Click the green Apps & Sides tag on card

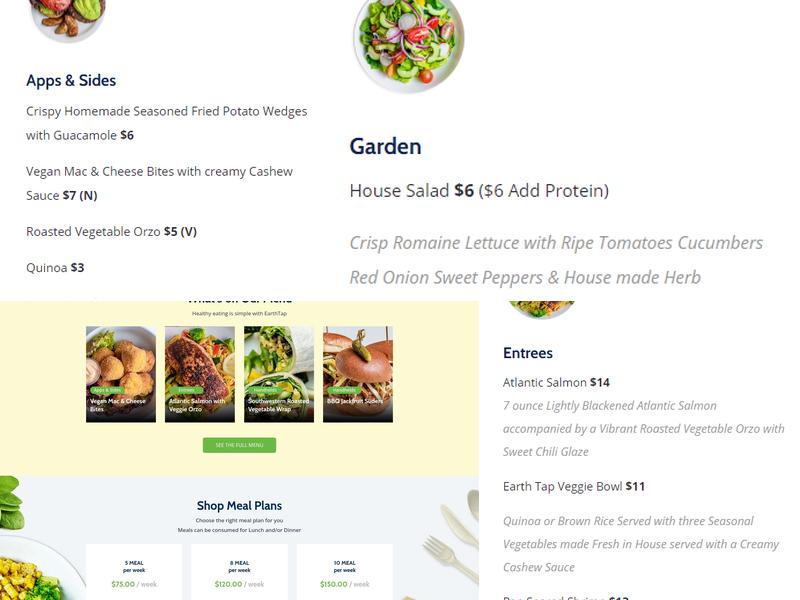click(x=106, y=390)
